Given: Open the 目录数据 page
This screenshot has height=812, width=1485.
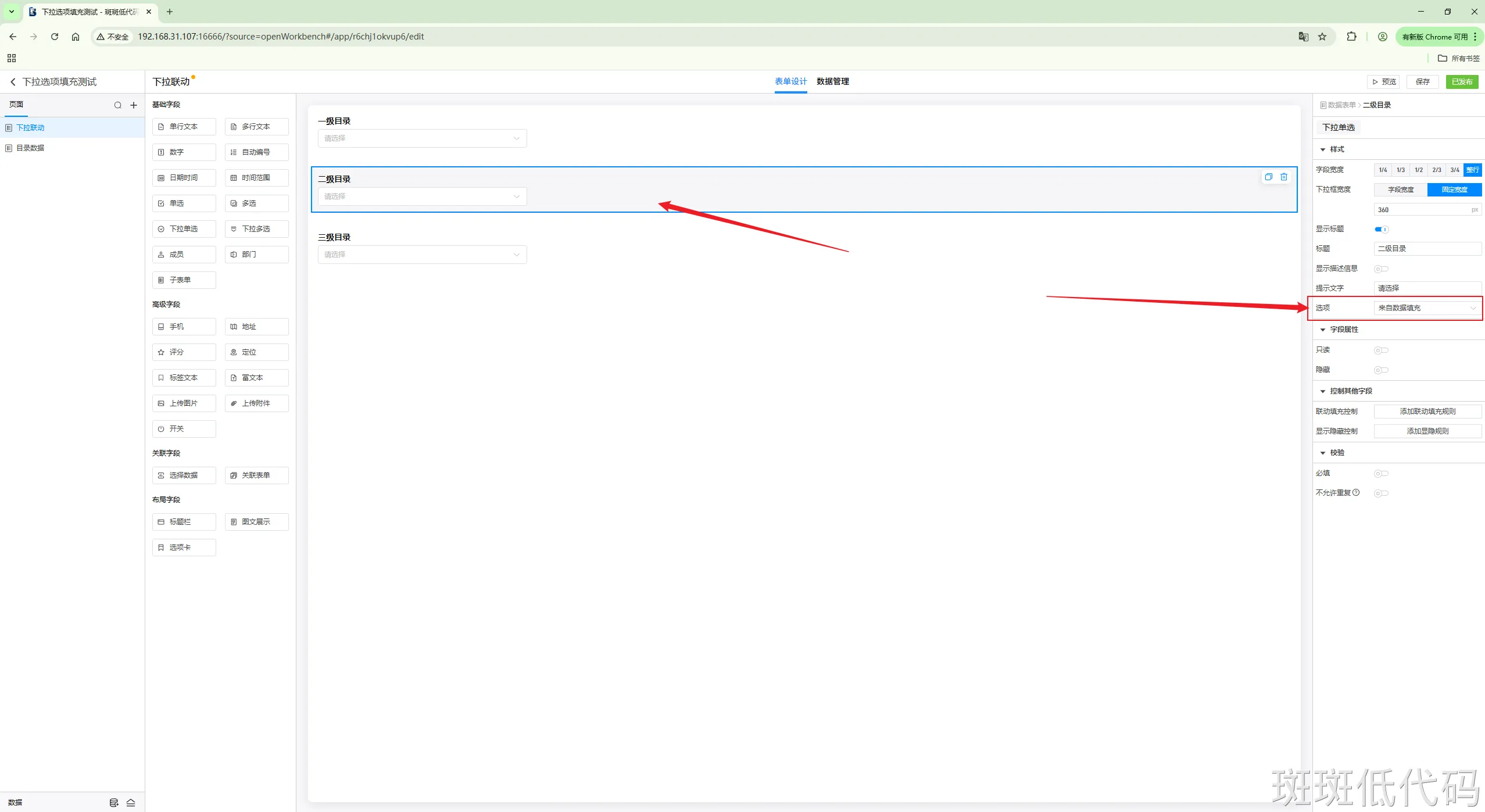Looking at the screenshot, I should point(30,148).
